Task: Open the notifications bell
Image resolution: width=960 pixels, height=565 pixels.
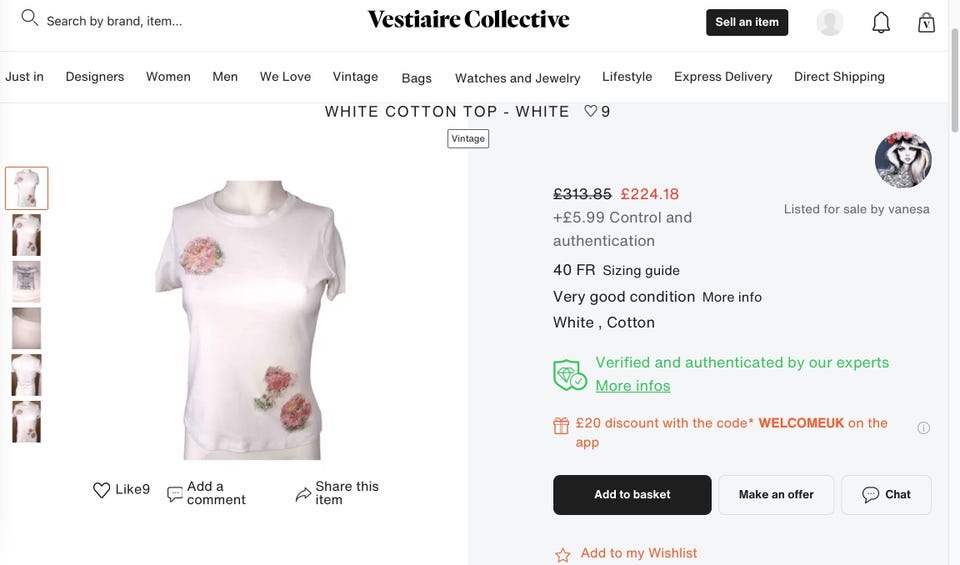Action: 880,23
